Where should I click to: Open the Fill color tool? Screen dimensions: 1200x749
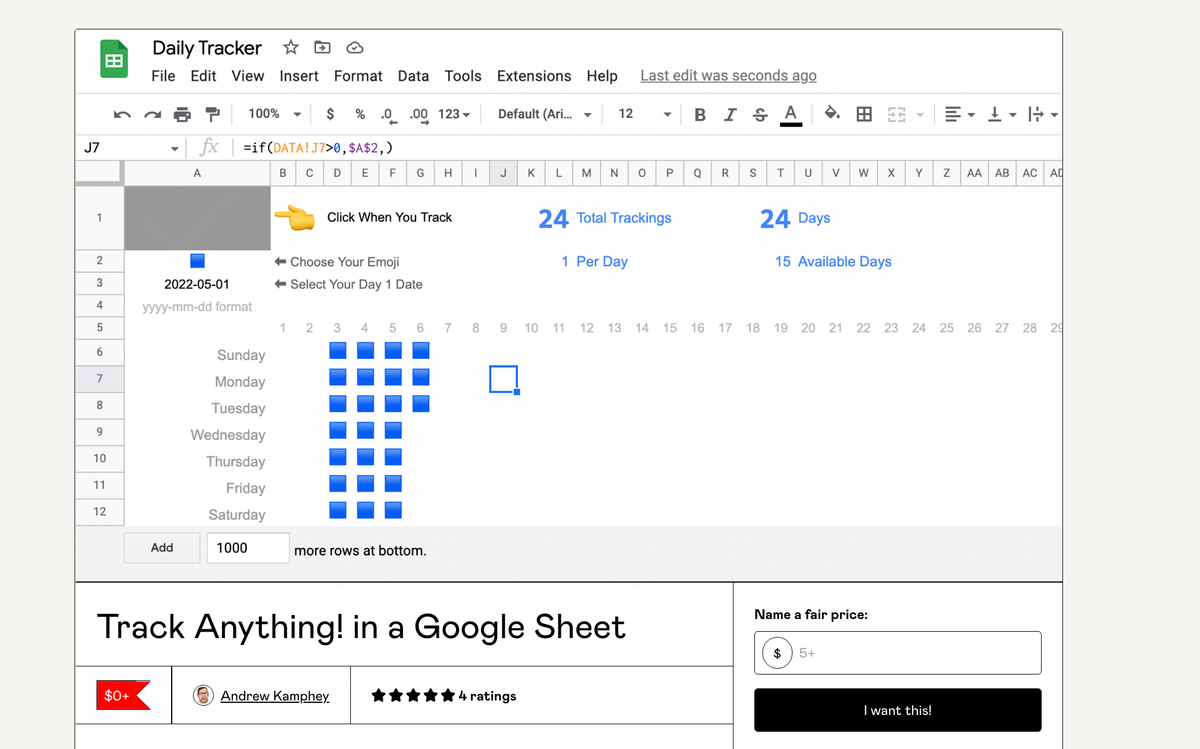coord(832,114)
